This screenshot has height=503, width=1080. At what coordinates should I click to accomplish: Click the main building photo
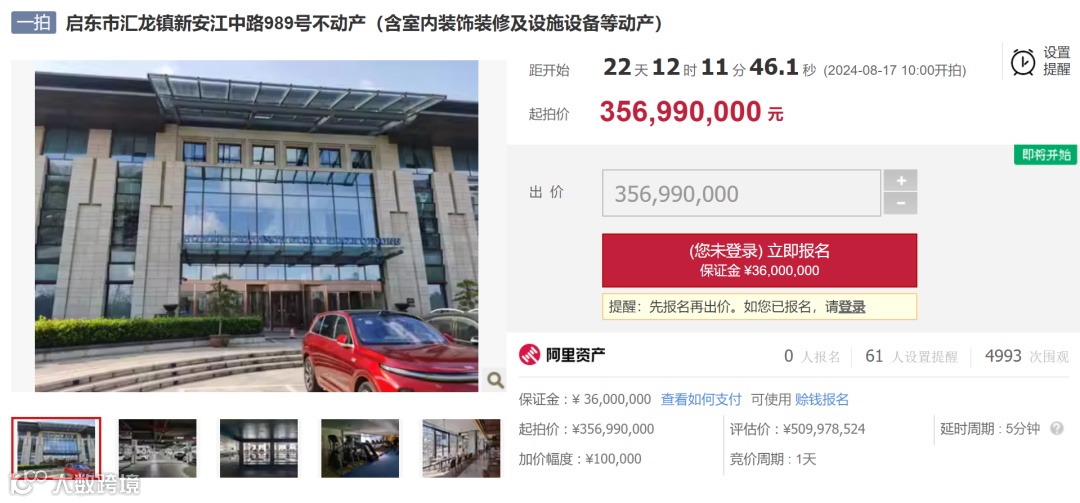tap(256, 226)
